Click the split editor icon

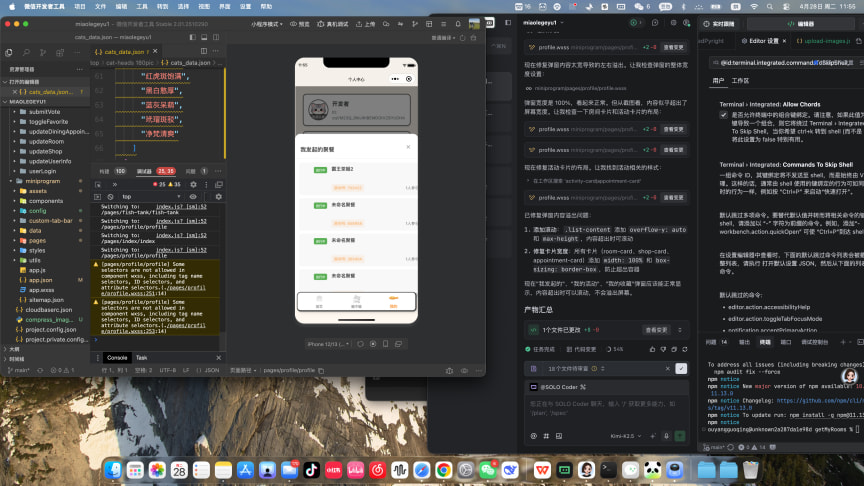click(204, 51)
